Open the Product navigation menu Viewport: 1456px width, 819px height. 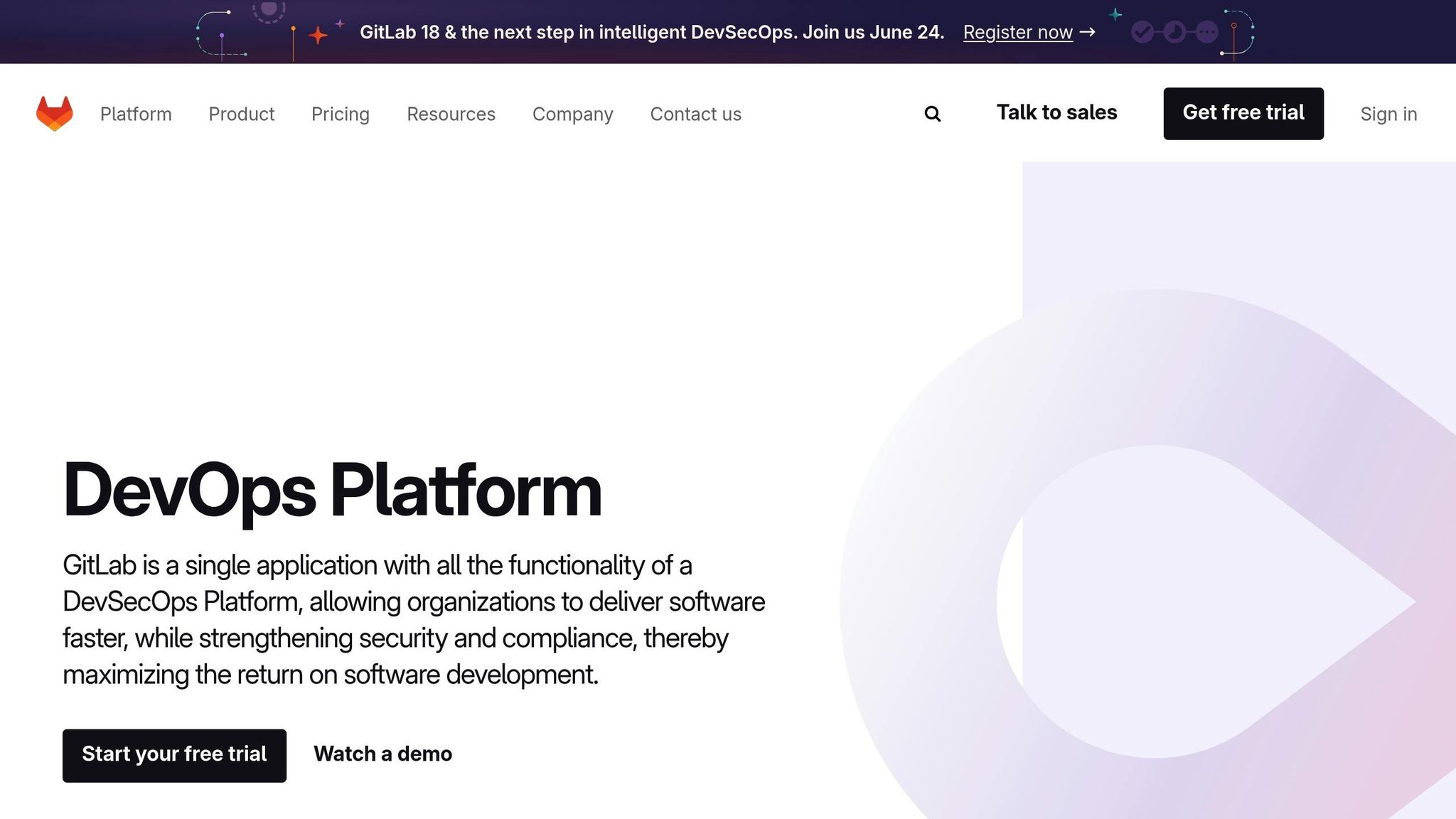click(241, 114)
